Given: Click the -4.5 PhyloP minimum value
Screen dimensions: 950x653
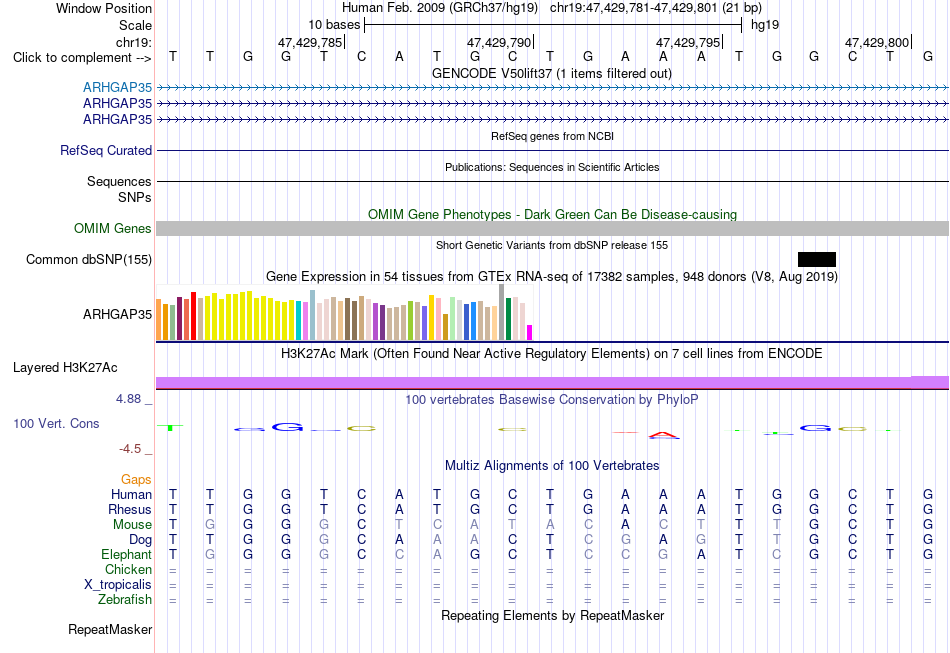Looking at the screenshot, I should pyautogui.click(x=130, y=449).
